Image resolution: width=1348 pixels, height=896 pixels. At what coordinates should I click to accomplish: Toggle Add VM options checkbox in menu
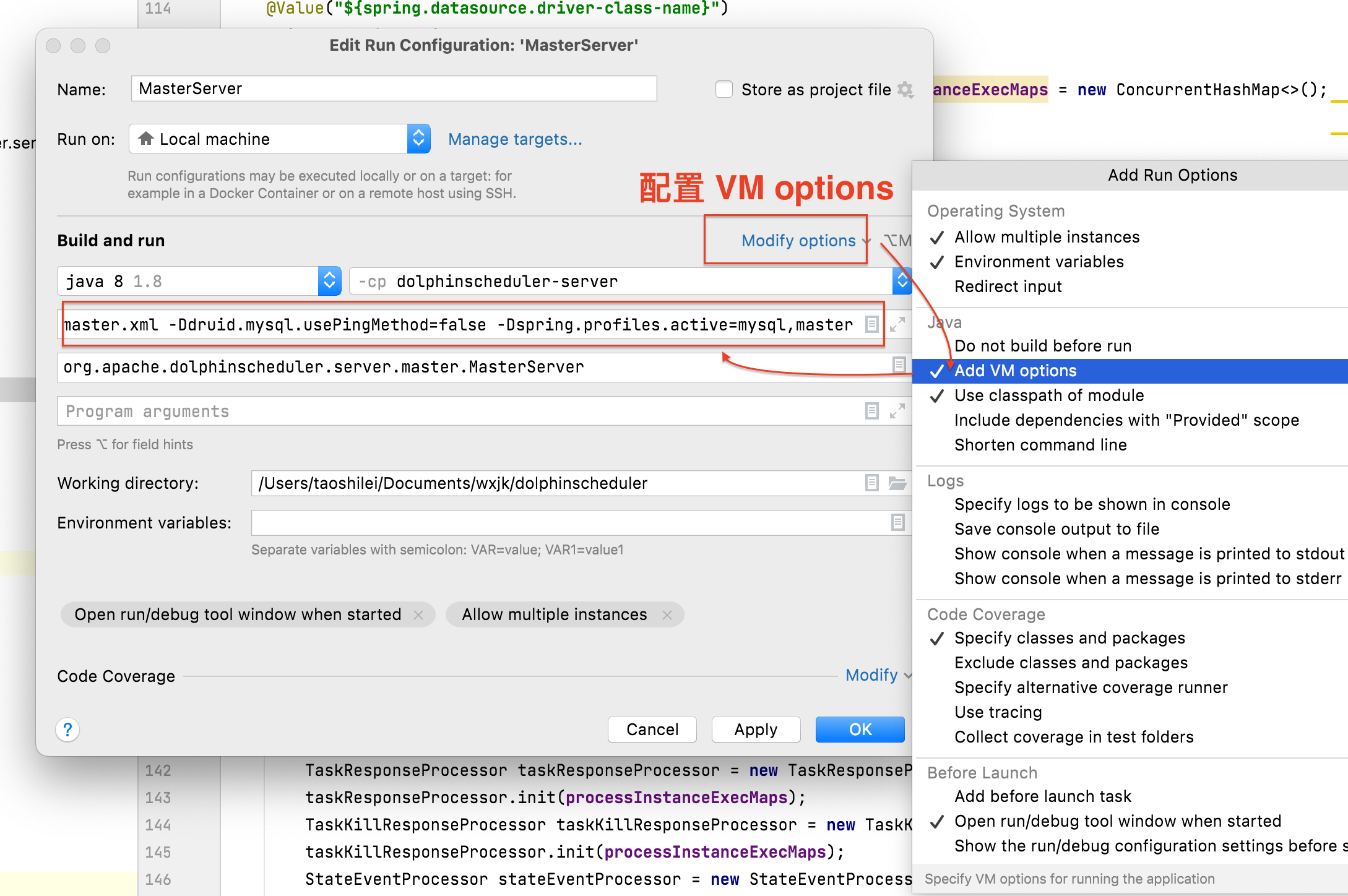pos(1016,371)
